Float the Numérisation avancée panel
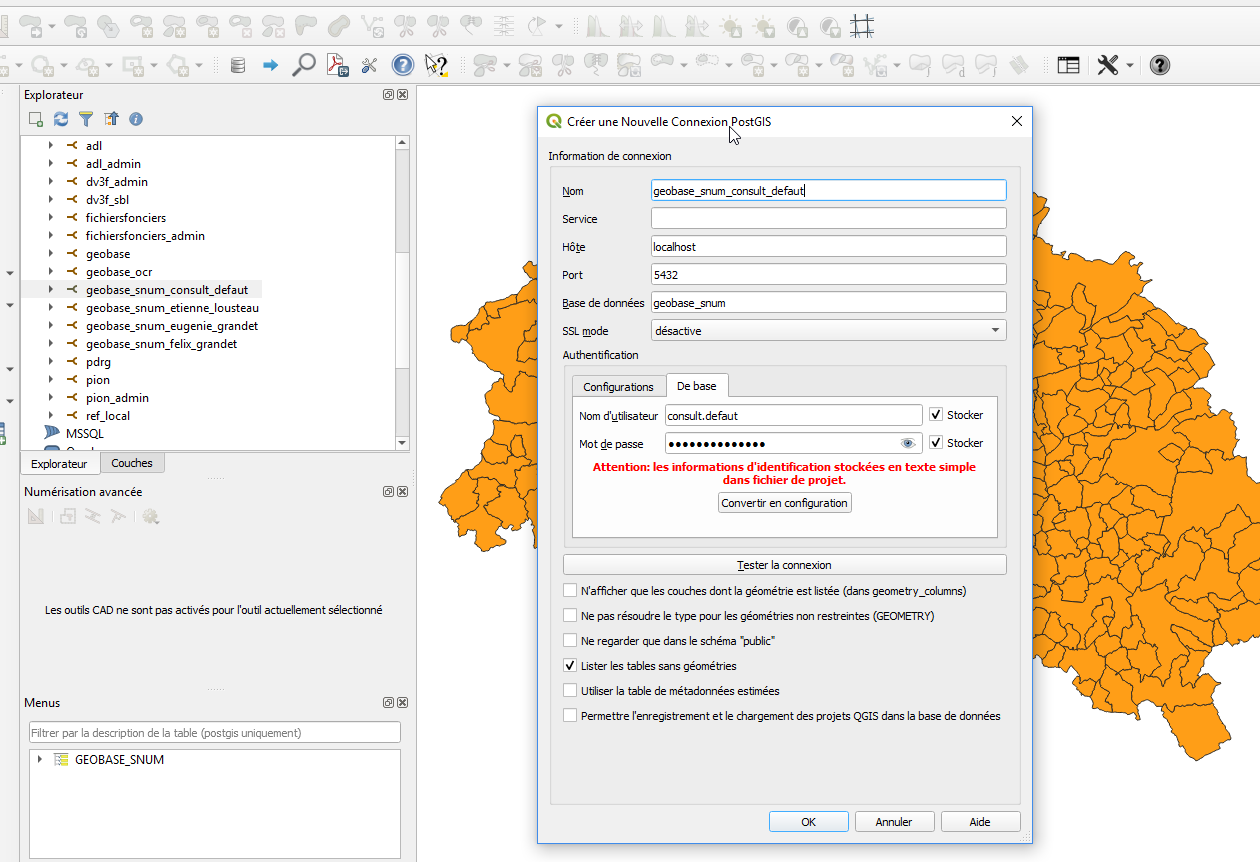Image resolution: width=1260 pixels, height=862 pixels. tap(388, 492)
